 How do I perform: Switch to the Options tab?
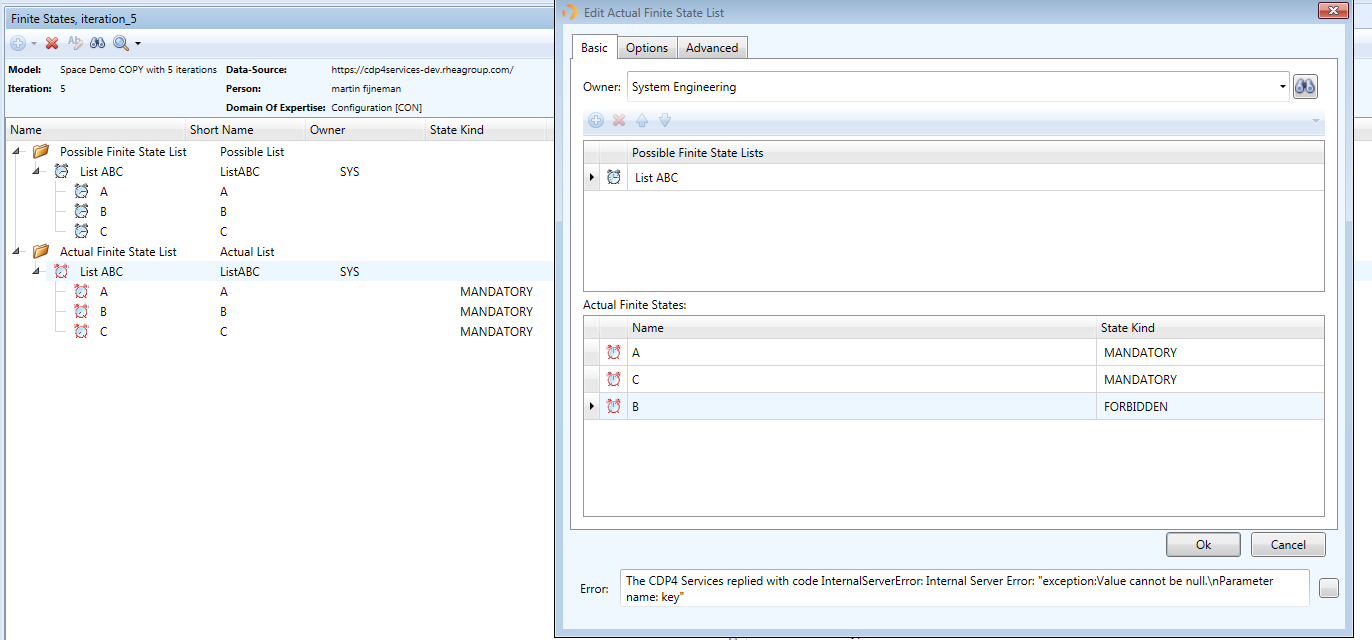647,47
